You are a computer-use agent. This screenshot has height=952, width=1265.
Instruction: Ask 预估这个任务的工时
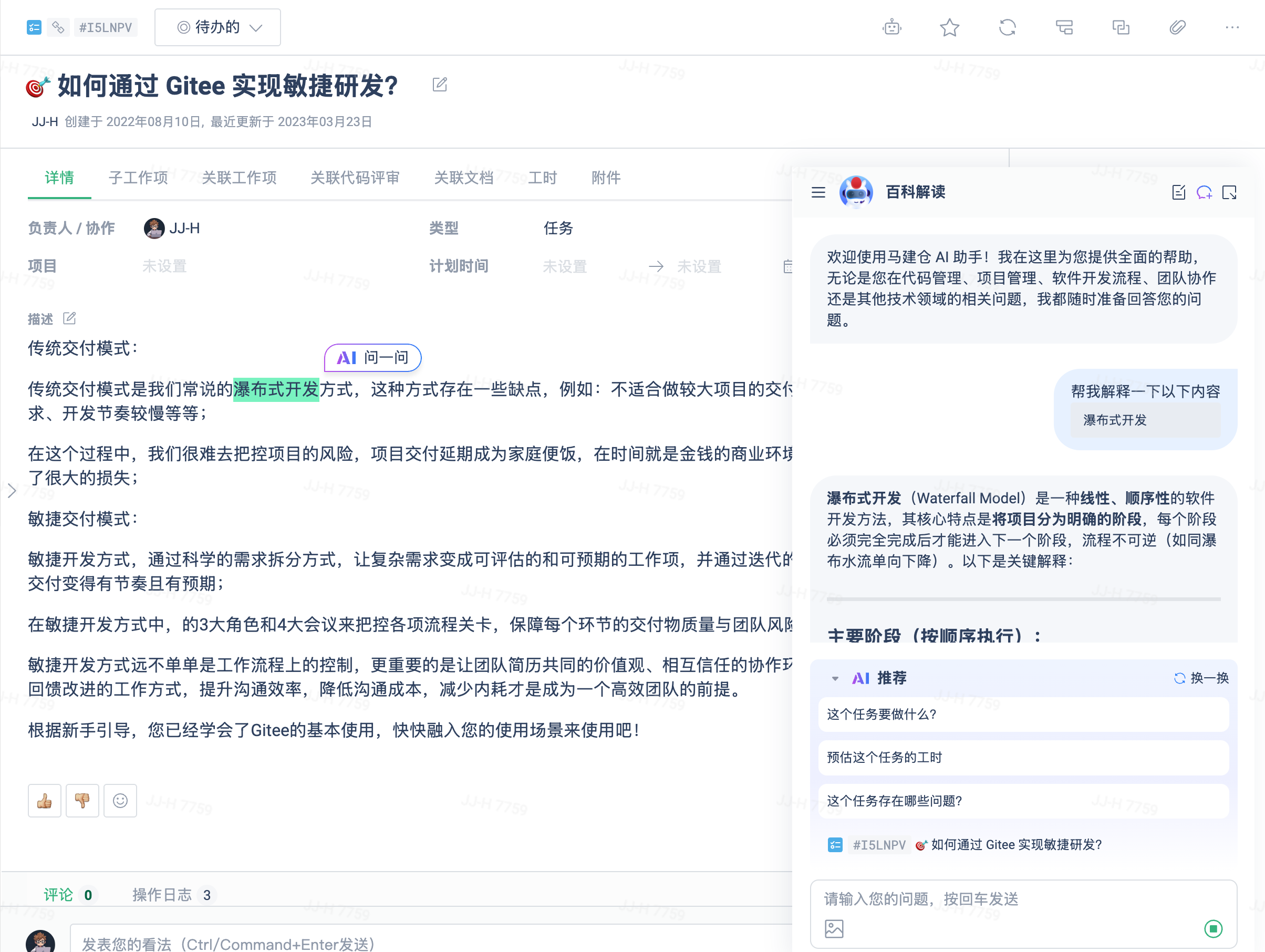click(x=1023, y=758)
